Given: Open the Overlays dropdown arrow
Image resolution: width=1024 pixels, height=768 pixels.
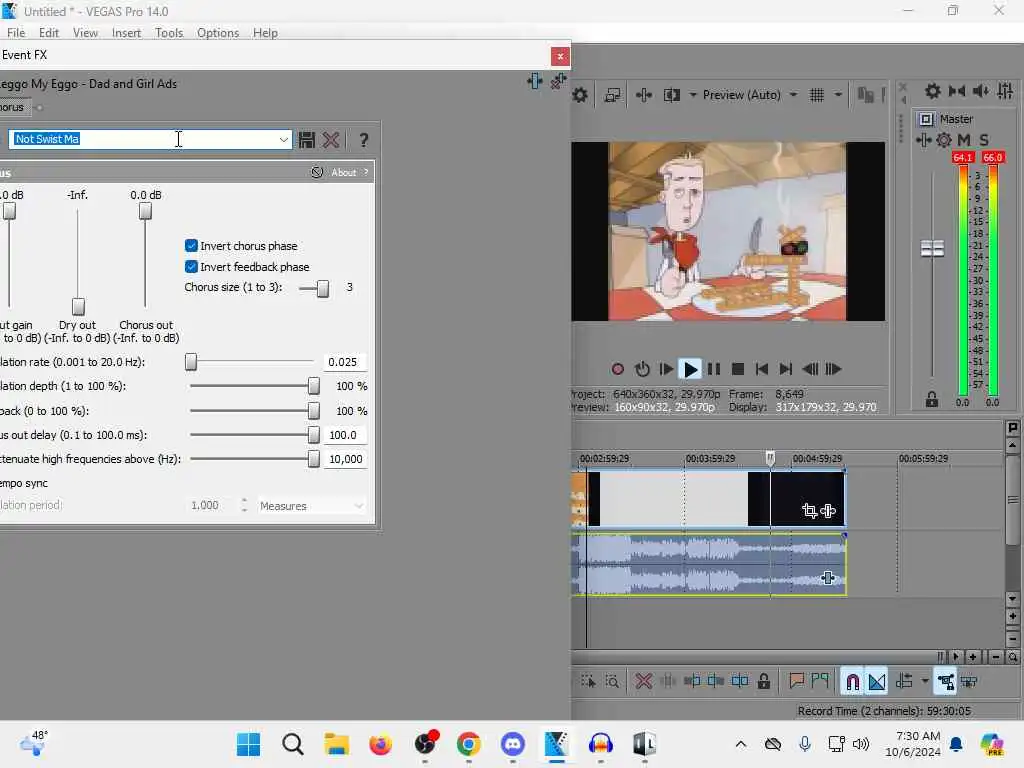Looking at the screenshot, I should point(838,95).
